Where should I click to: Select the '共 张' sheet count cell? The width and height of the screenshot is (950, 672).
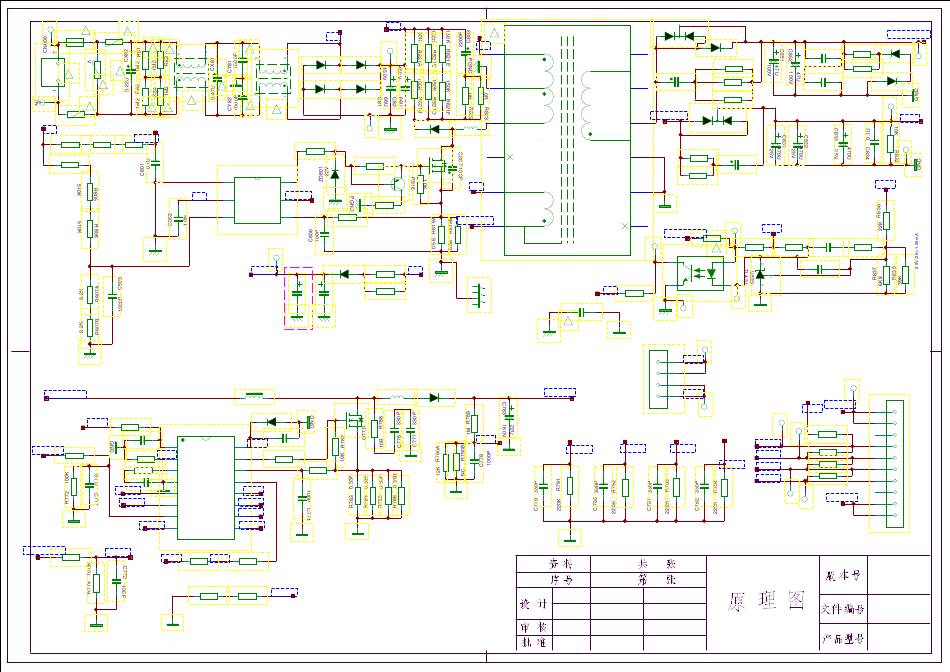[x=648, y=564]
